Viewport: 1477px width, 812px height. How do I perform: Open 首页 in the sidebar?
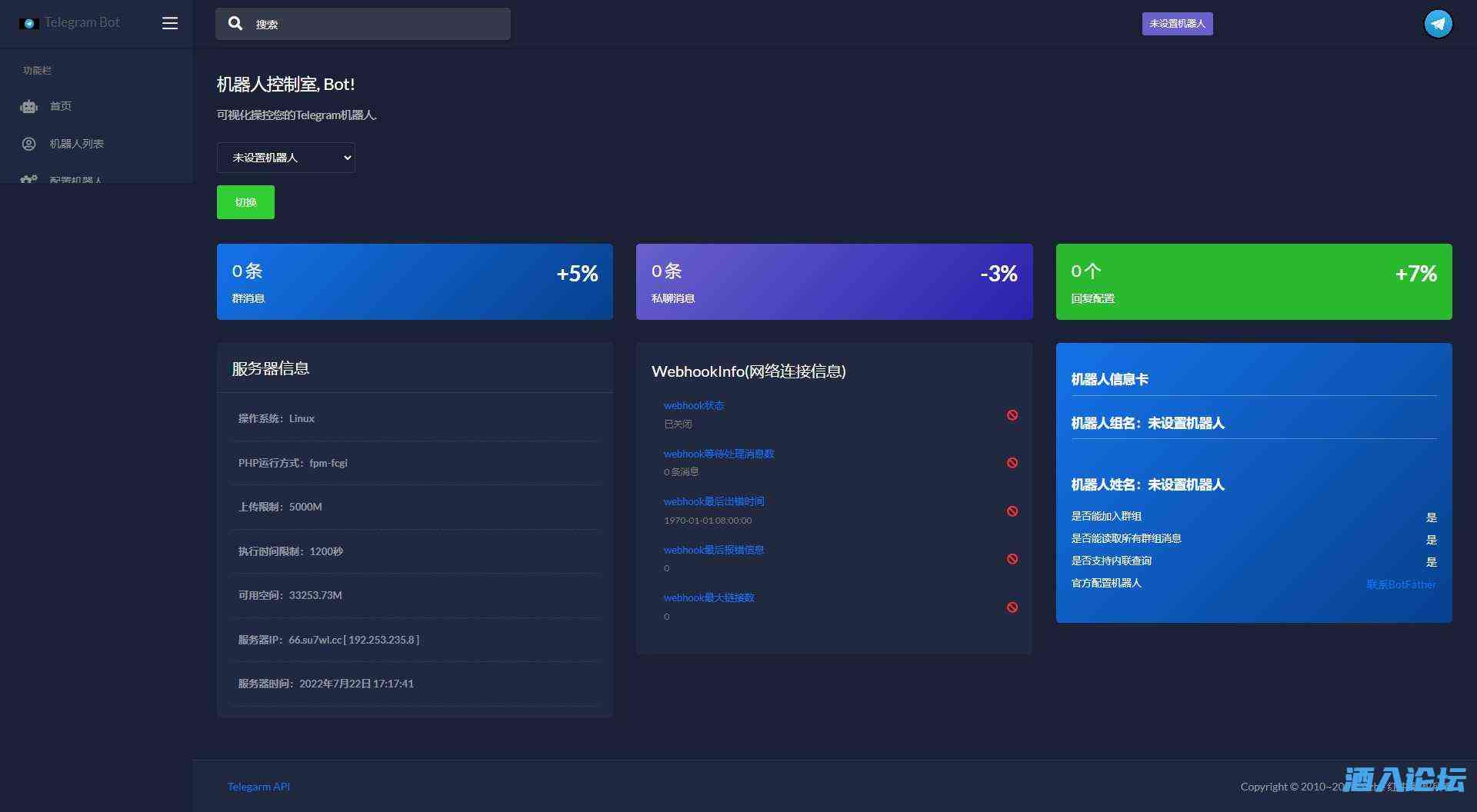pyautogui.click(x=61, y=106)
